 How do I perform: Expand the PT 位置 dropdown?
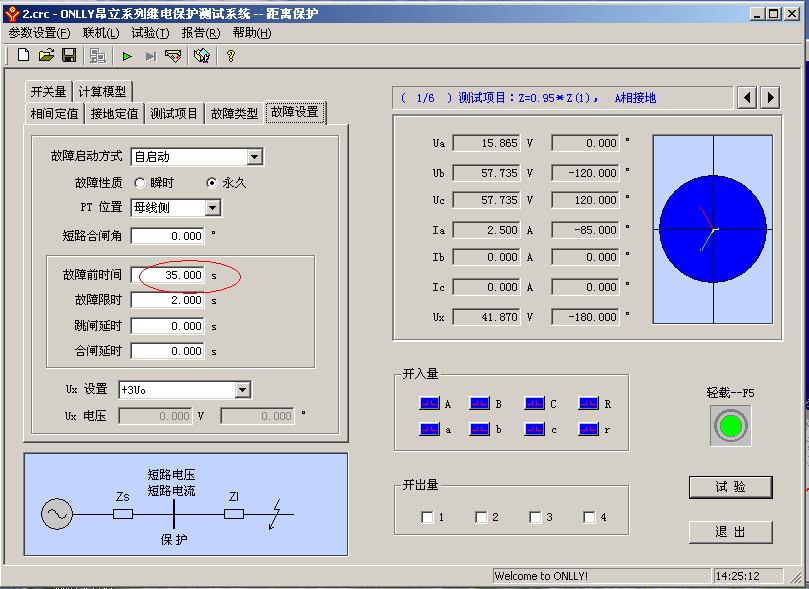[x=212, y=208]
